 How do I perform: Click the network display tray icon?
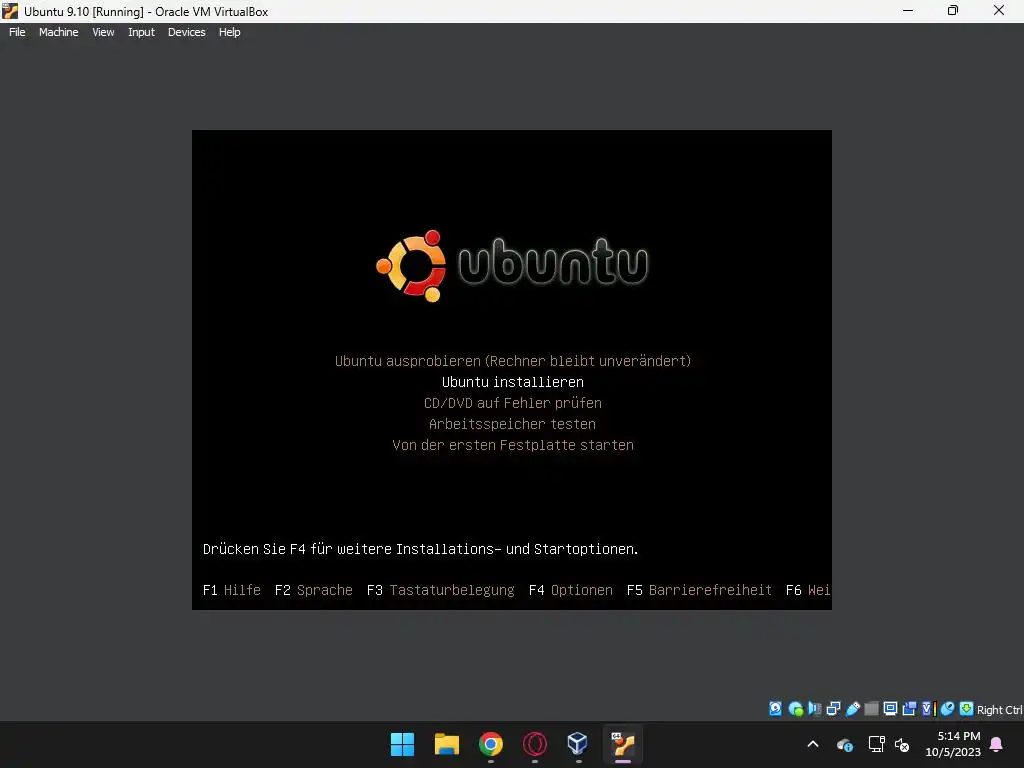pos(876,744)
